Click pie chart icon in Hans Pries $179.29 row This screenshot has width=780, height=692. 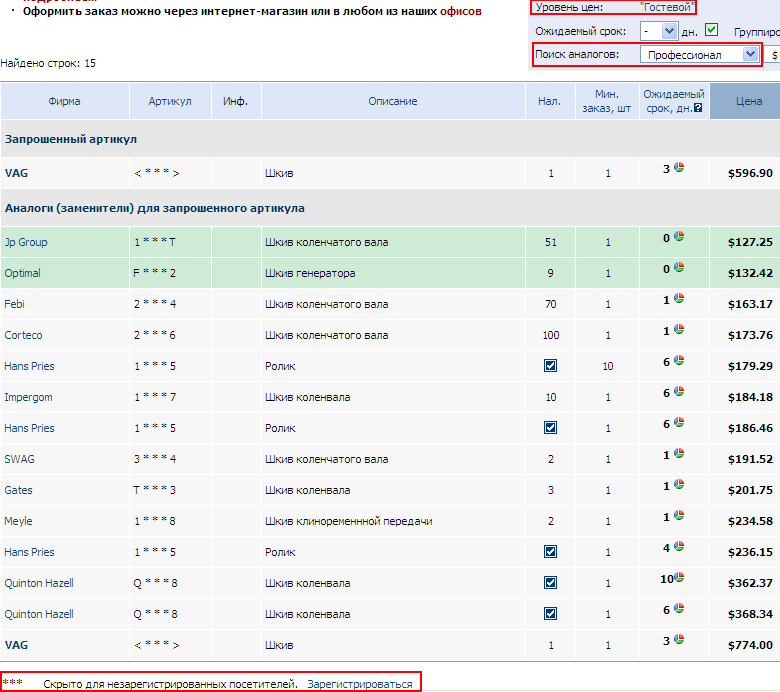[679, 360]
